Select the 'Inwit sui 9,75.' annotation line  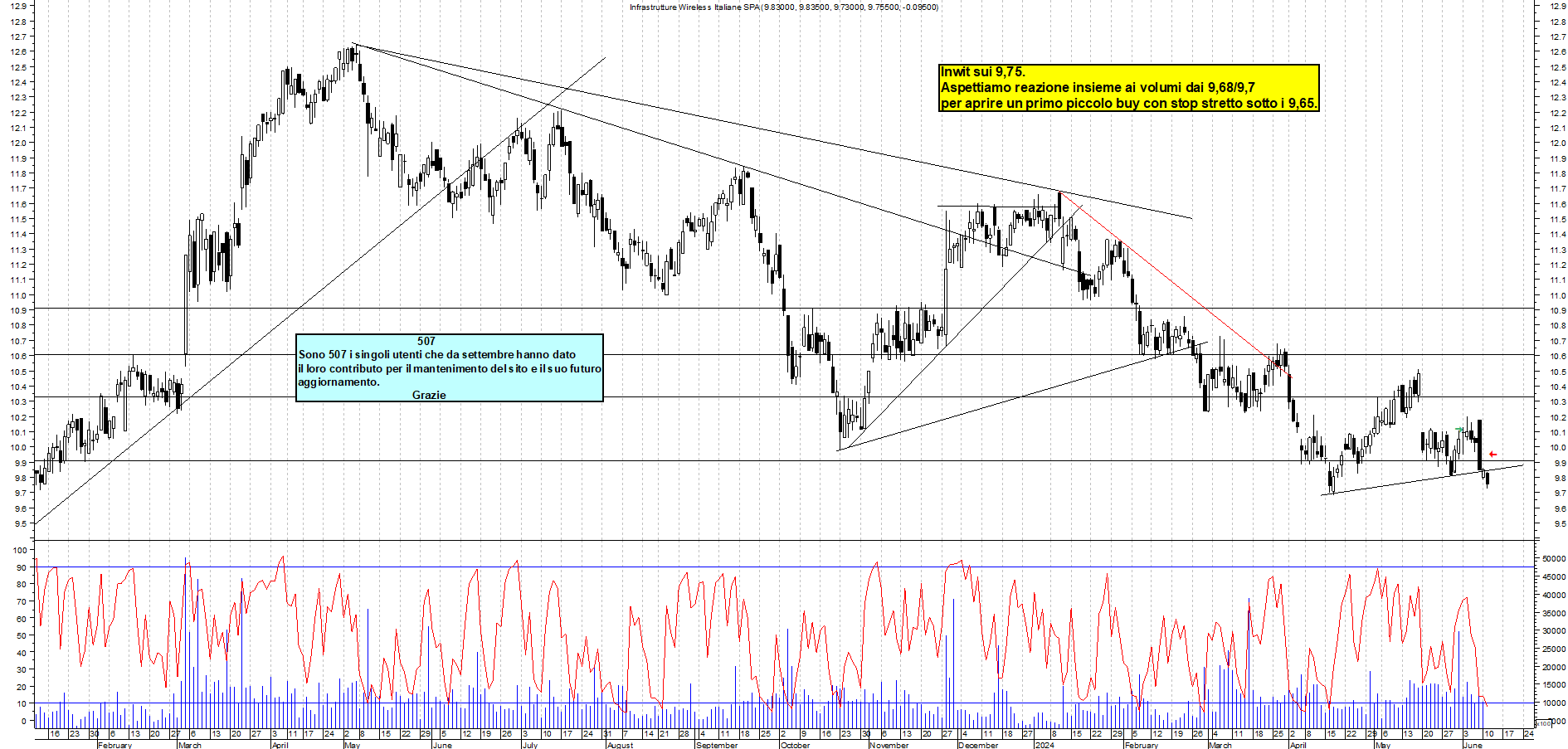pos(982,72)
